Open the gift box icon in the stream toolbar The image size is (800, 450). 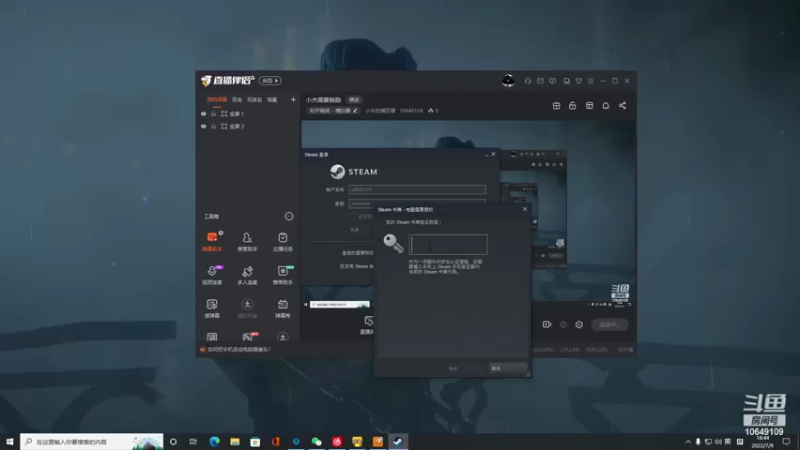tap(556, 106)
